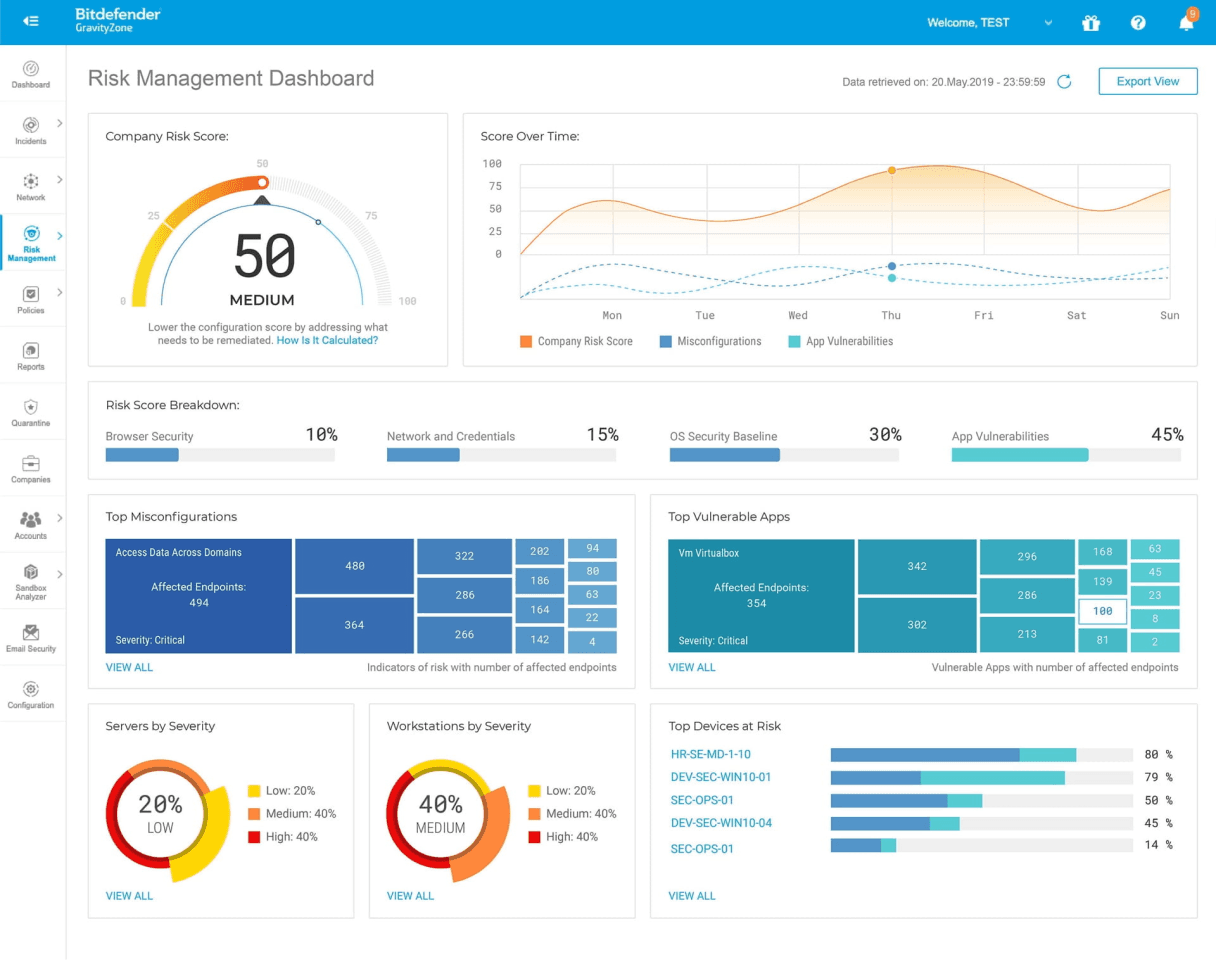Viewport: 1216px width, 960px height.
Task: Refresh the retrieved data with the reload icon
Action: 1064,82
